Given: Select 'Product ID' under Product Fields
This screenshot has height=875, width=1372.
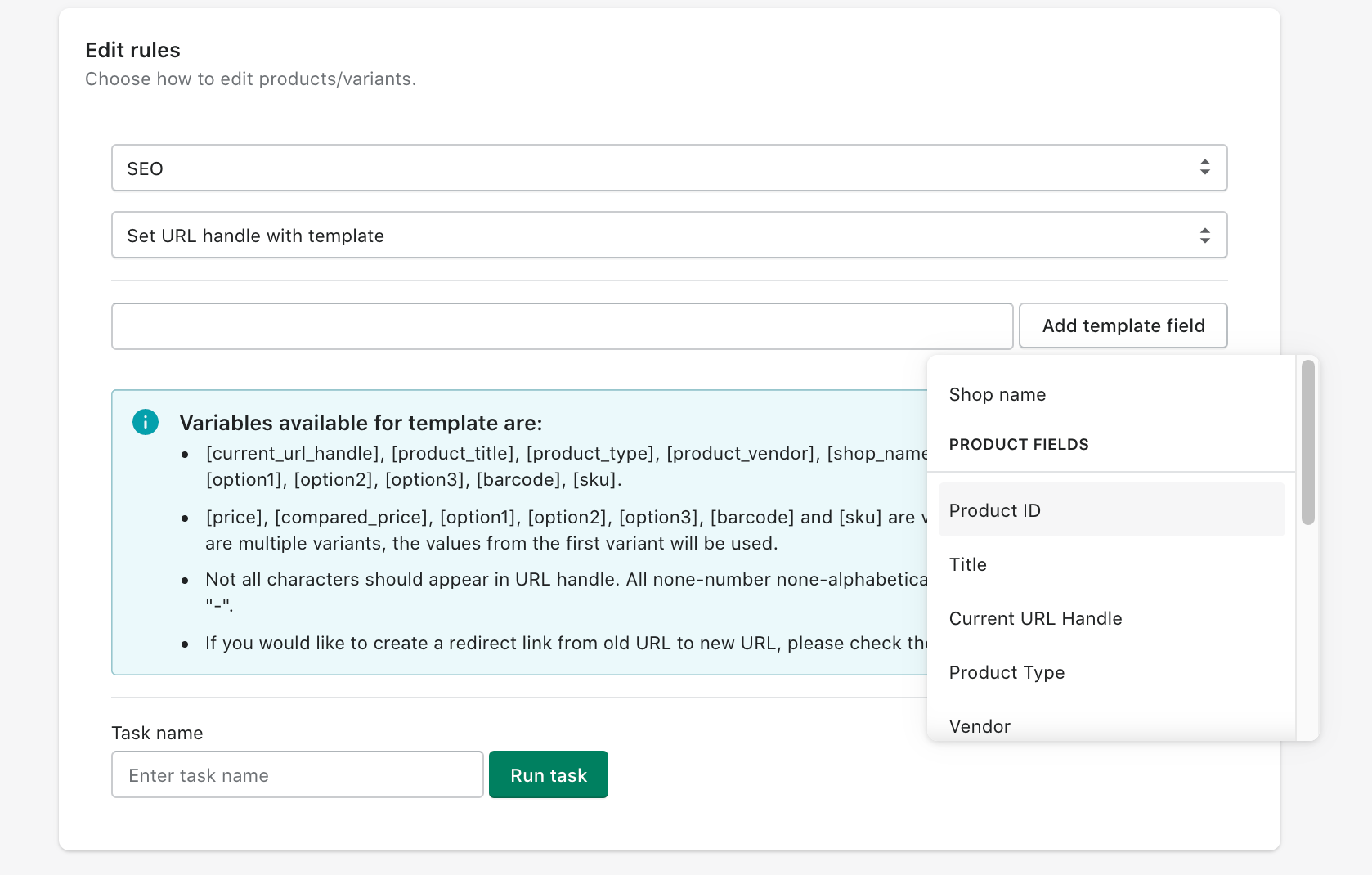Looking at the screenshot, I should pyautogui.click(x=994, y=509).
